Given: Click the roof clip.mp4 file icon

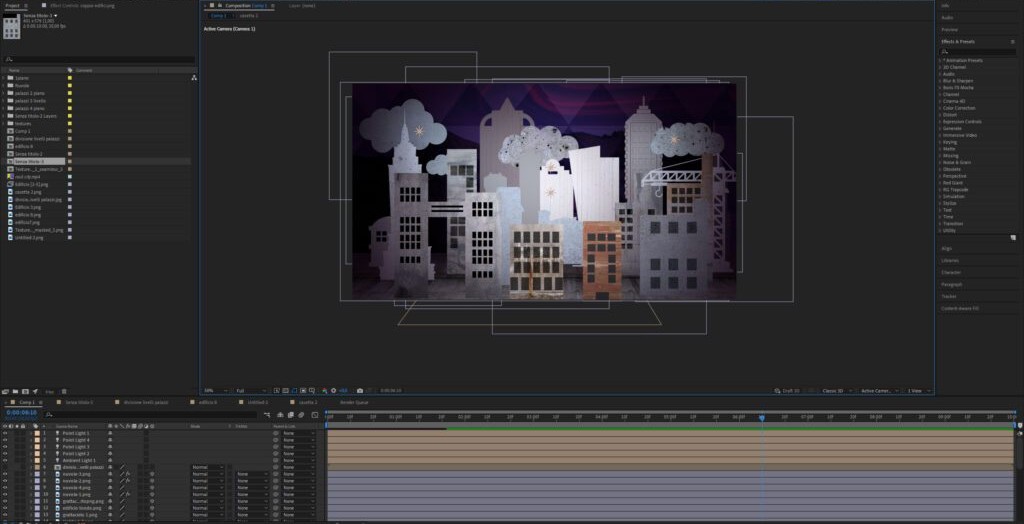Looking at the screenshot, I should (x=10, y=176).
